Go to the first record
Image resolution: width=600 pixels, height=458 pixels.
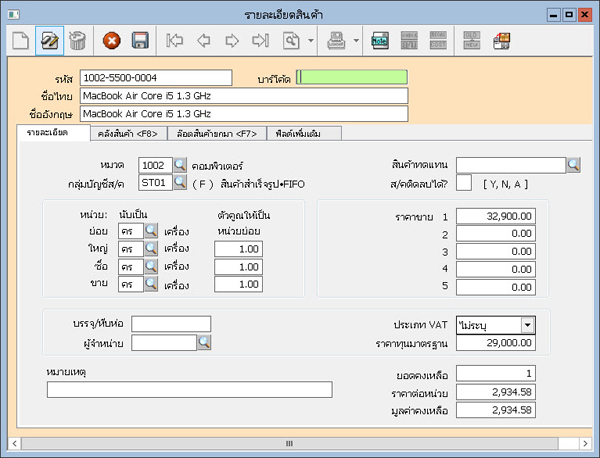tap(174, 41)
